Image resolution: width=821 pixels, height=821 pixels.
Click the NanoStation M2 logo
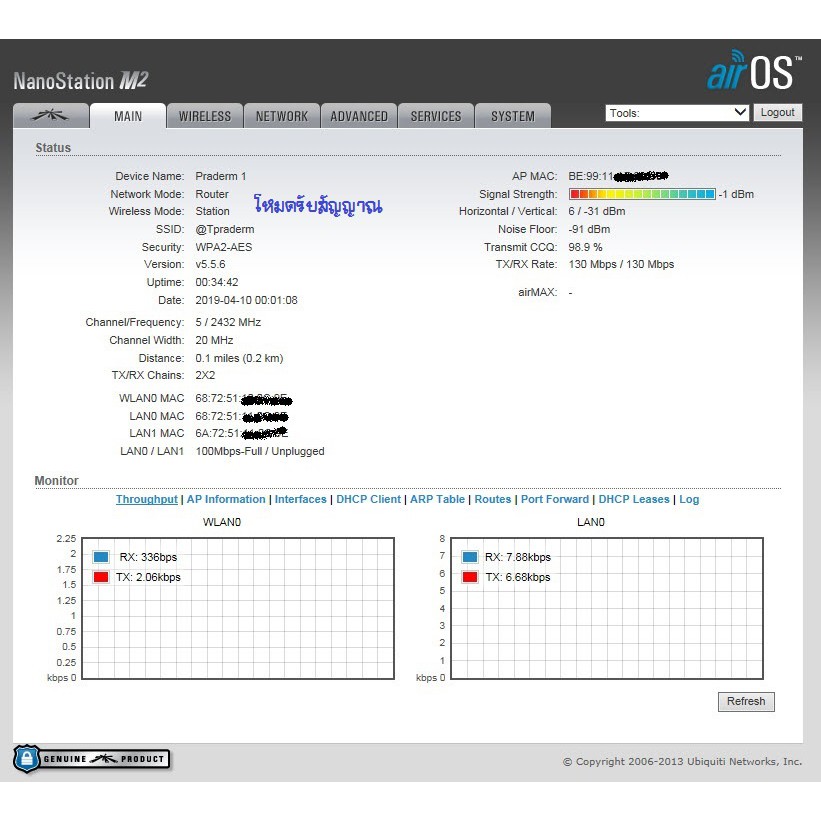coord(81,82)
